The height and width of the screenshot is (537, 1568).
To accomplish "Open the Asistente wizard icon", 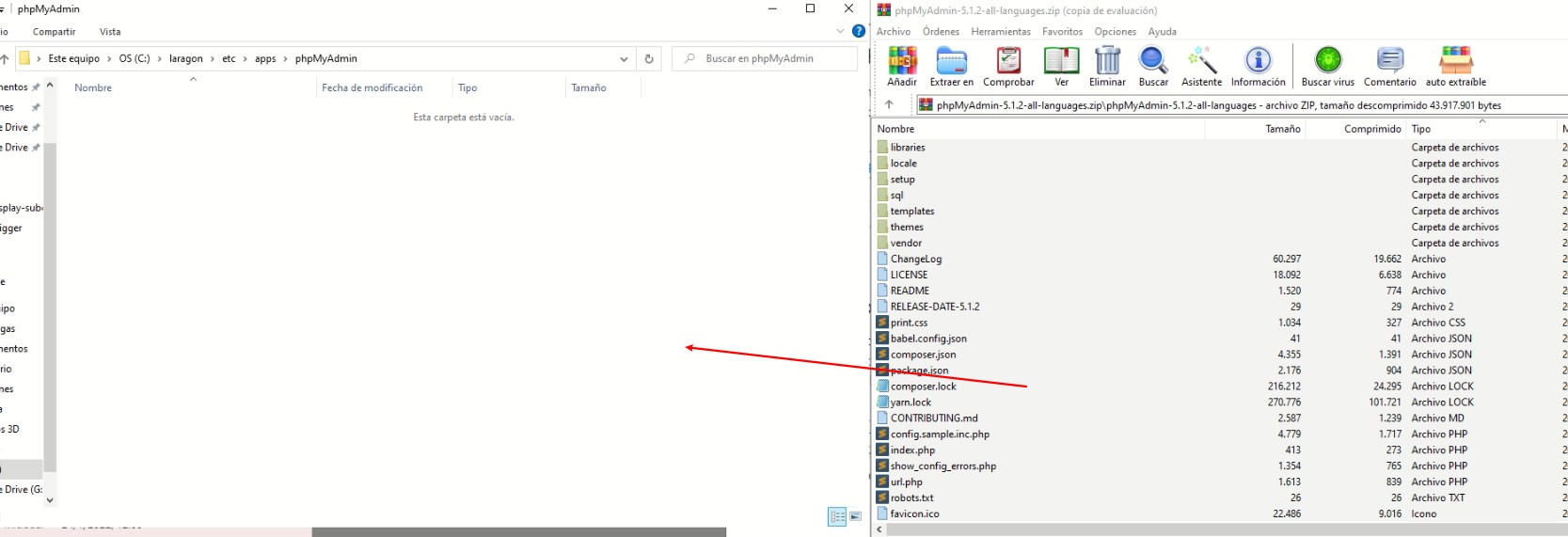I will click(x=1202, y=60).
